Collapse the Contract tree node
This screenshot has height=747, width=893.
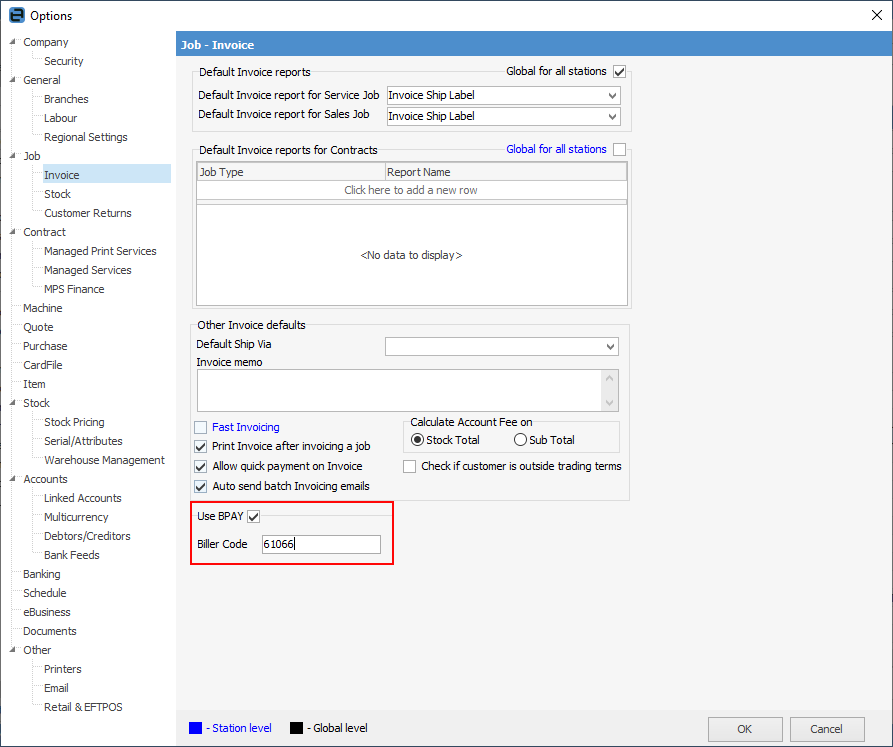13,232
